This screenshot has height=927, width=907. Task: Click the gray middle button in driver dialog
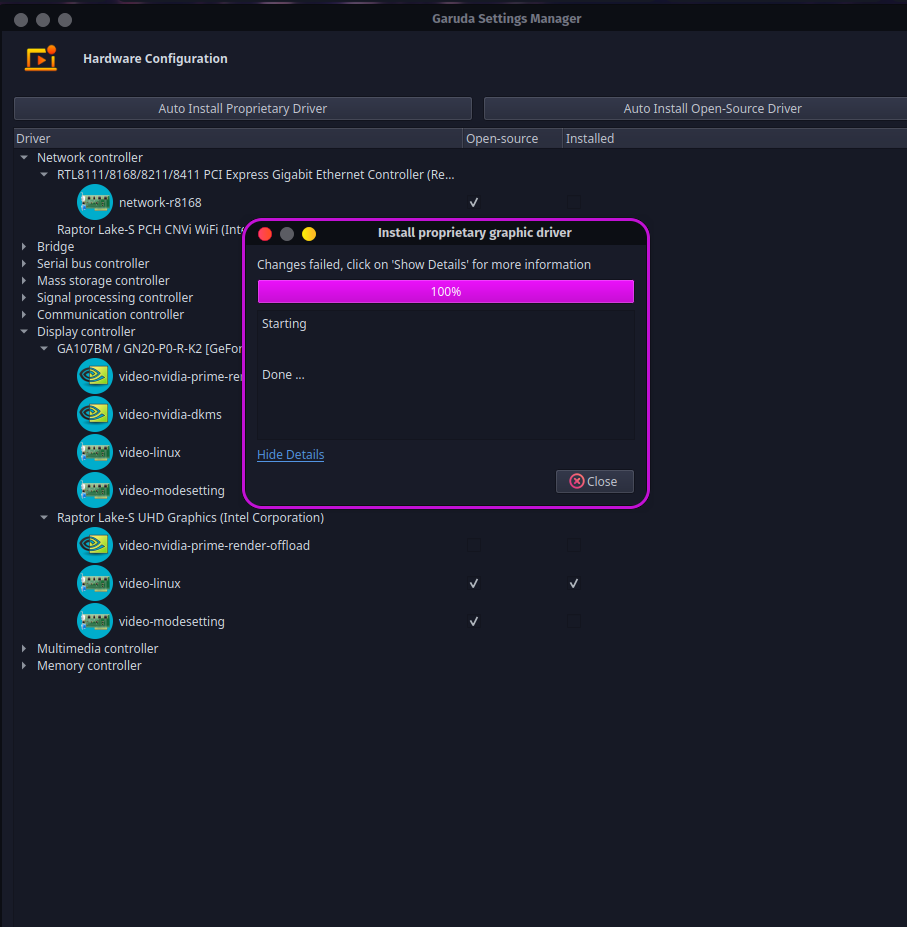[287, 234]
